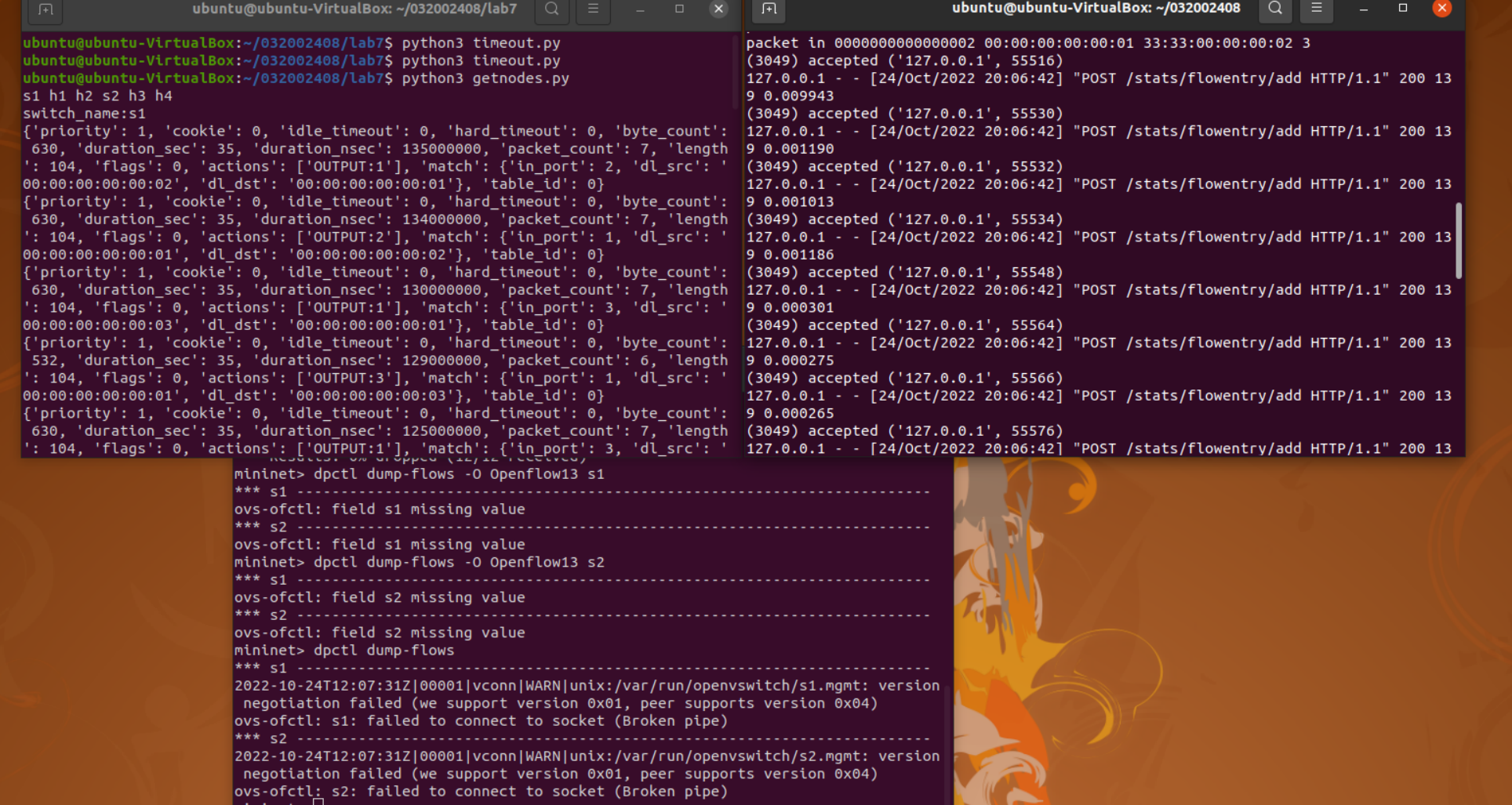The image size is (1512, 805).
Task: Click the accepted connection line with port 55566
Action: point(904,378)
